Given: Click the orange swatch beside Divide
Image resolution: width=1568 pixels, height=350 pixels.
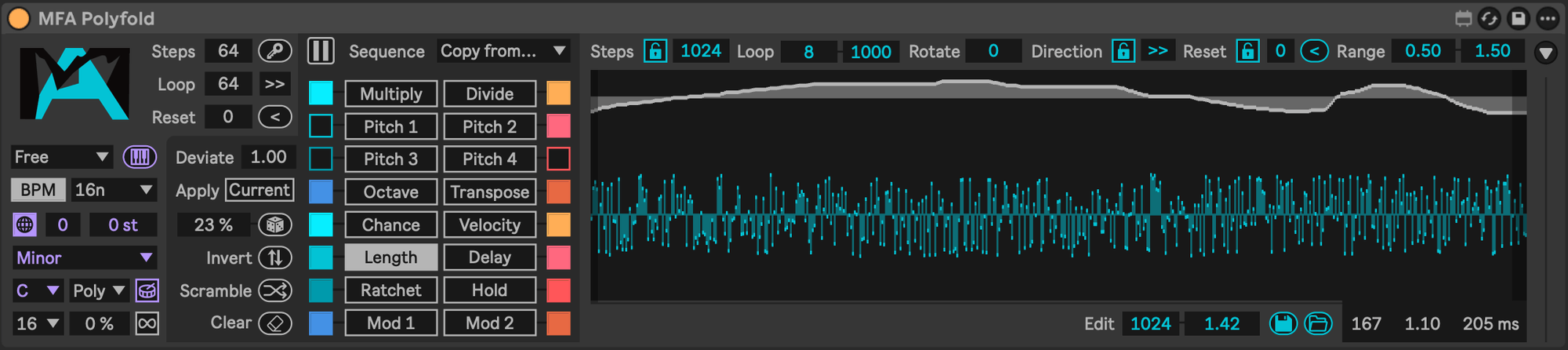Looking at the screenshot, I should (x=558, y=93).
